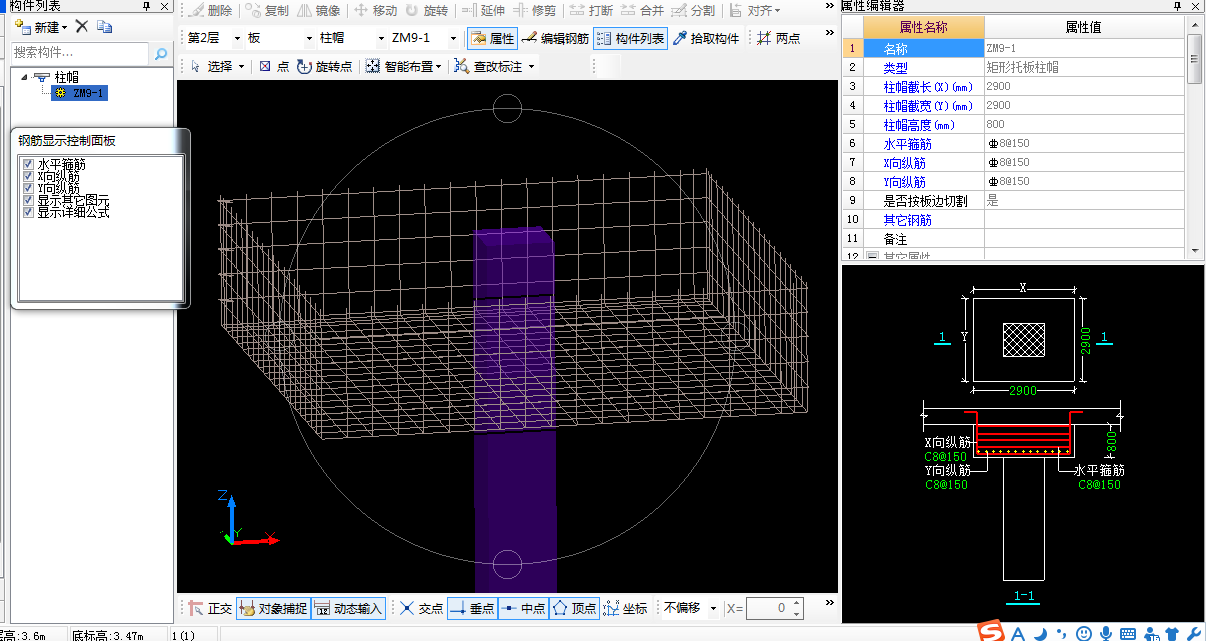This screenshot has width=1206, height=641.
Task: Click the 属性 (Properties) toolbar button
Action: (492, 39)
